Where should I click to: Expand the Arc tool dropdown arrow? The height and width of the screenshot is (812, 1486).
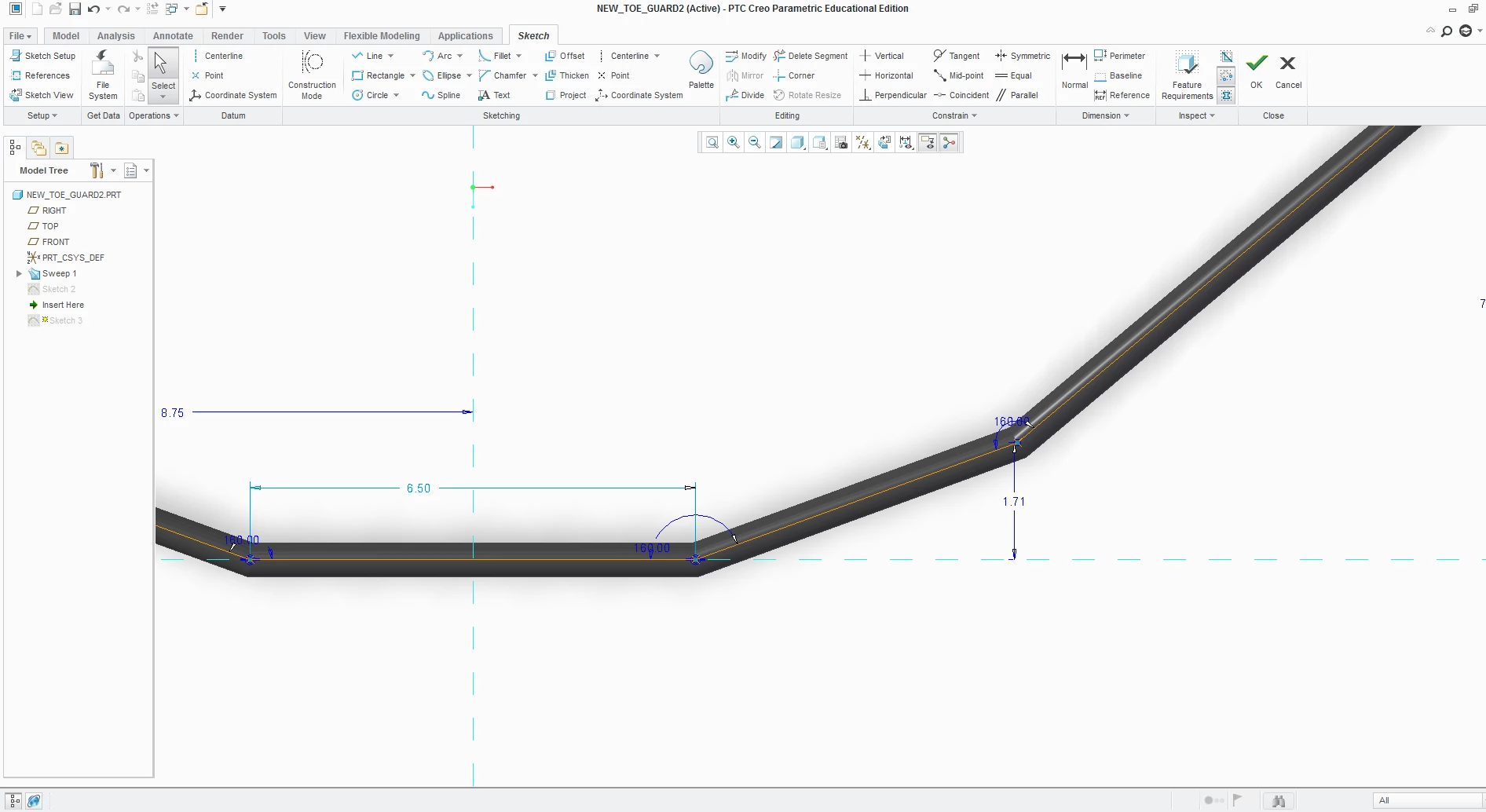tap(459, 56)
